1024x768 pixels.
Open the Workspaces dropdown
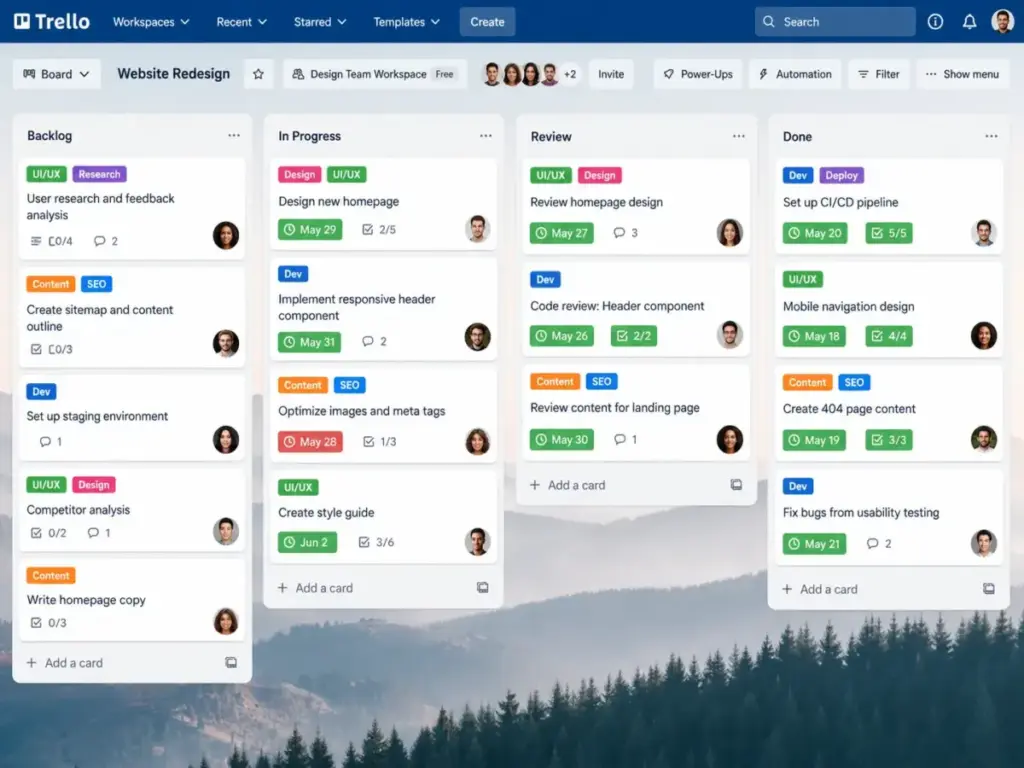[151, 22]
